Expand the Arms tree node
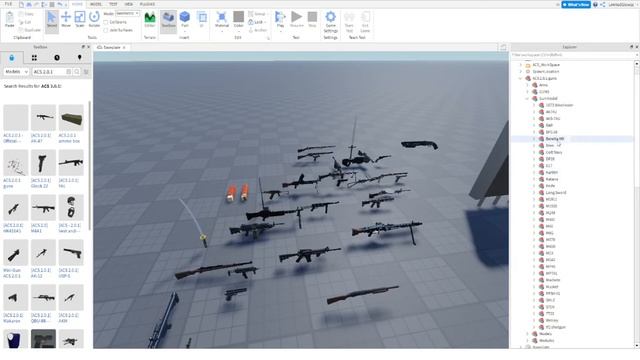 527,85
